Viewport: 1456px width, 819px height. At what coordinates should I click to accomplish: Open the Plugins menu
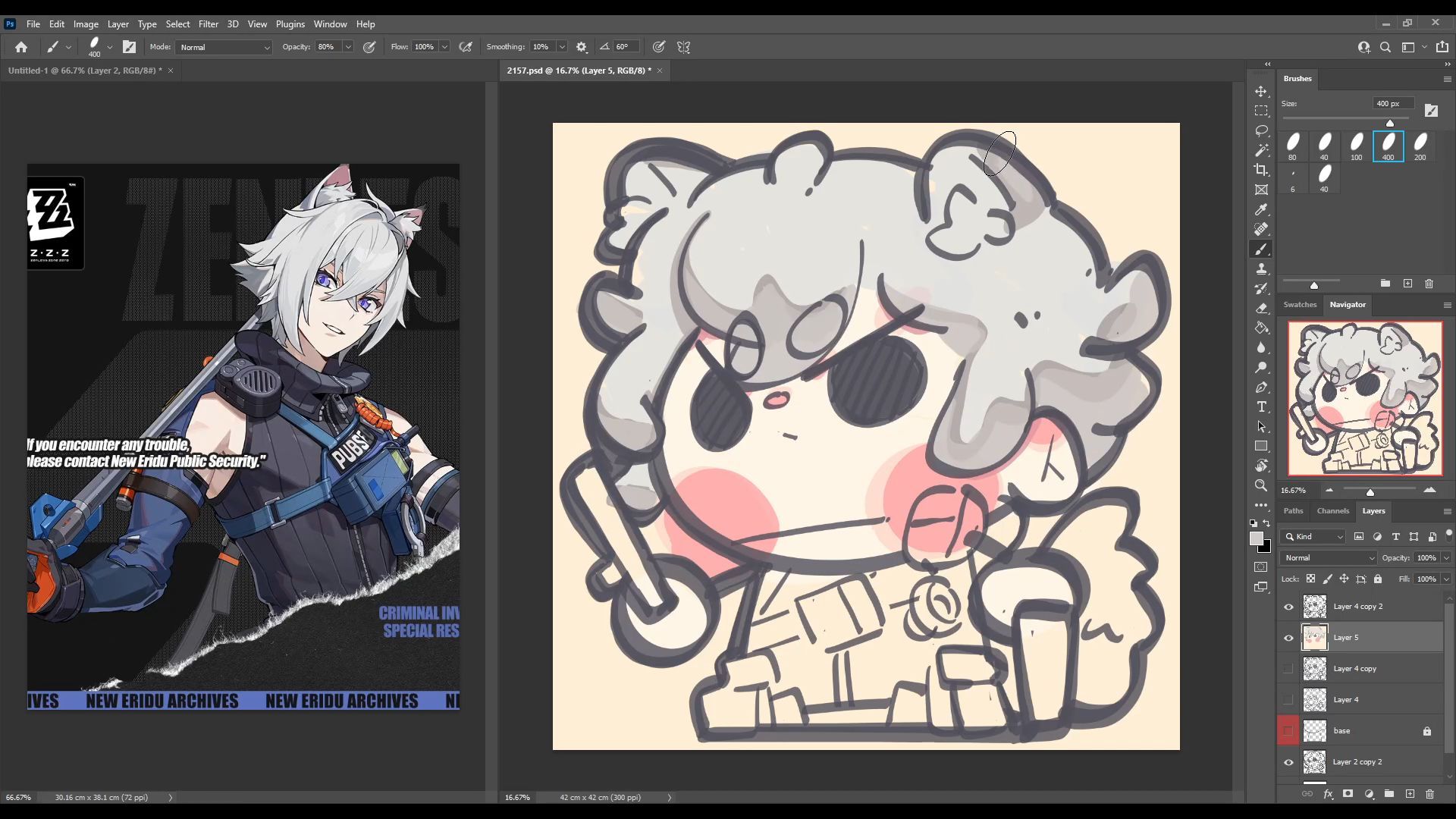click(290, 24)
